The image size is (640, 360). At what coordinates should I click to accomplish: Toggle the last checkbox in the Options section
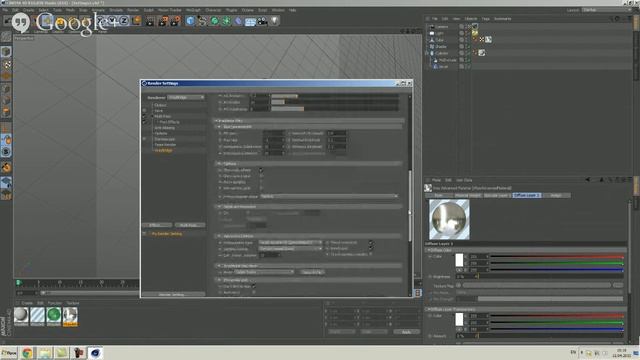tap(261, 188)
